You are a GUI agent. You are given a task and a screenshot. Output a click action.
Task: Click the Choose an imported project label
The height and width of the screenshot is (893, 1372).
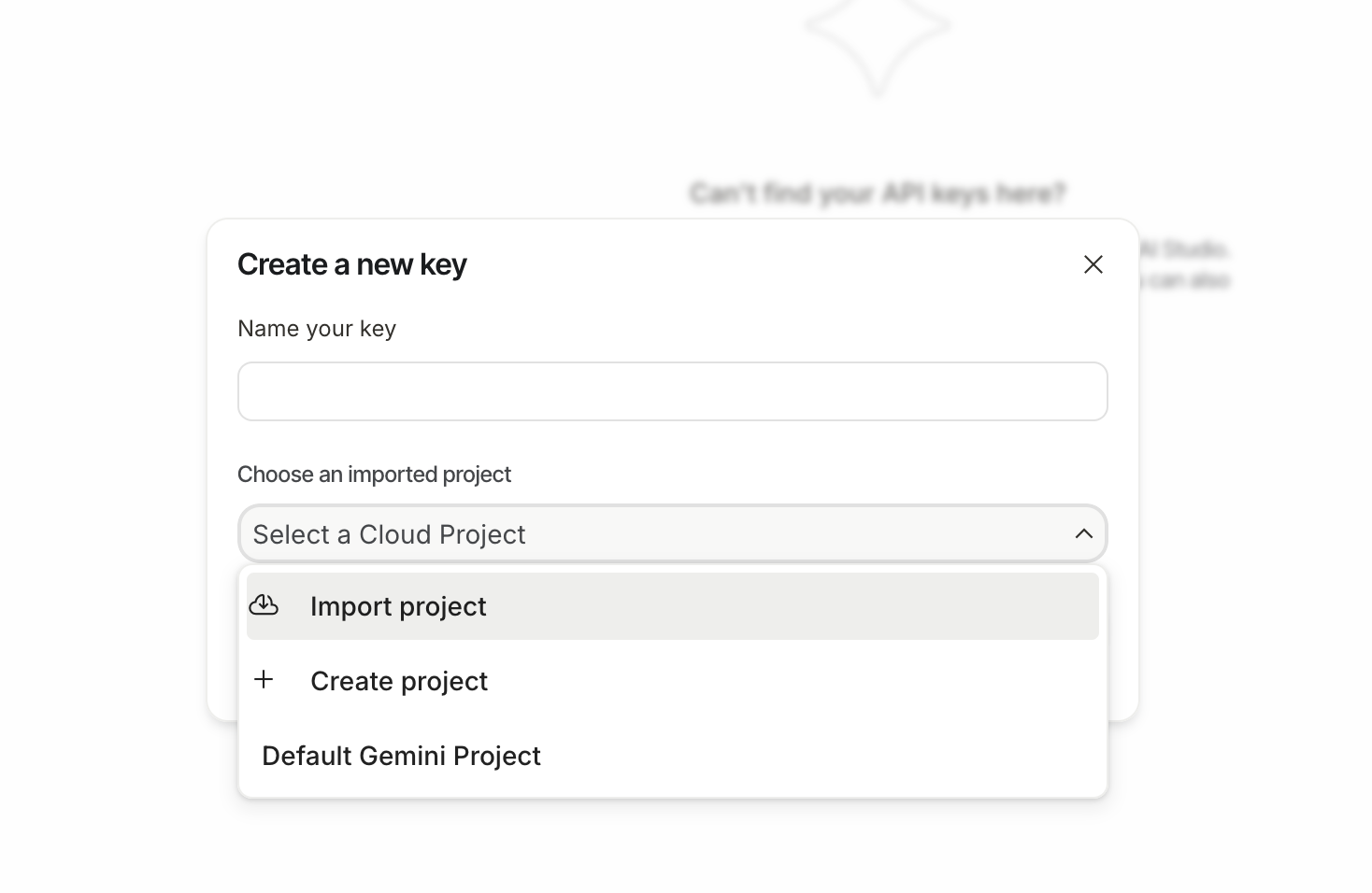tap(374, 475)
